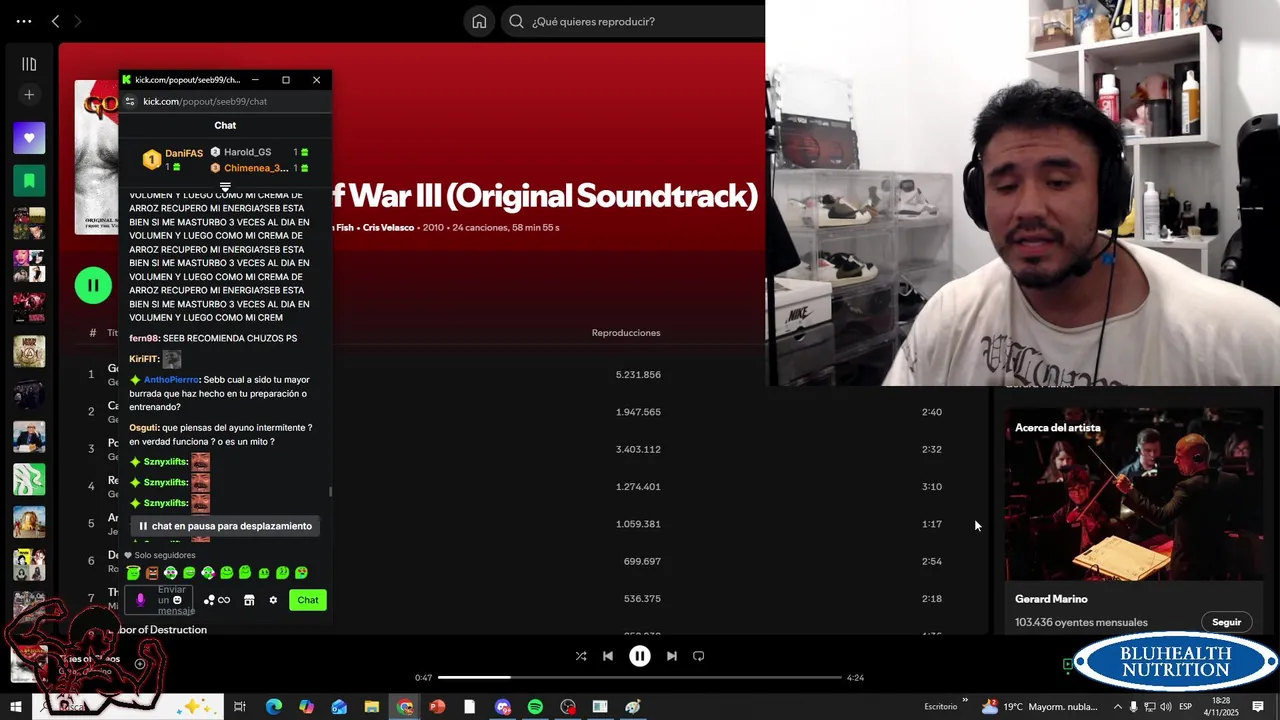Click fern98 username in chat
This screenshot has width=1280, height=720.
point(143,338)
